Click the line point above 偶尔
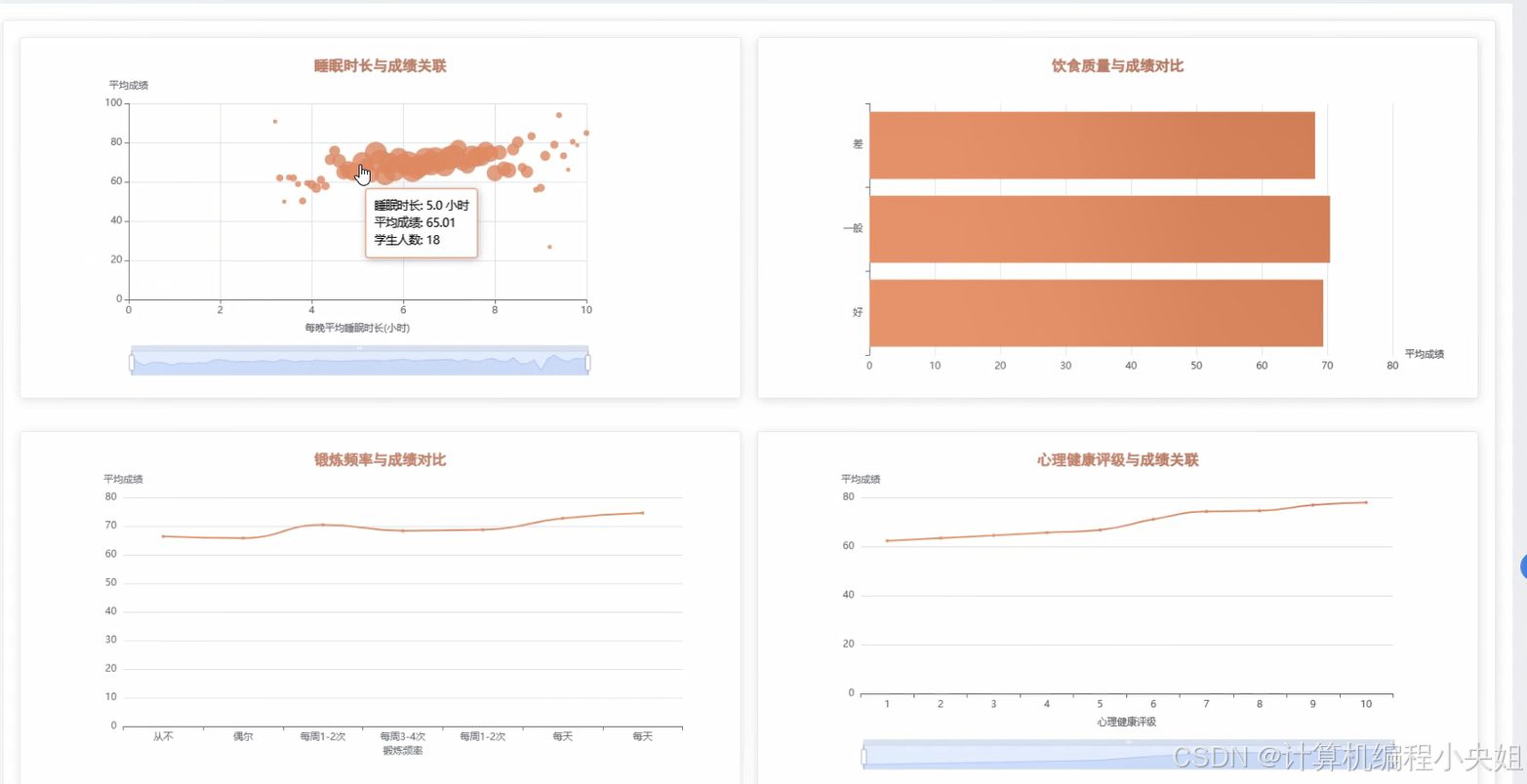The image size is (1527, 784). click(x=243, y=538)
